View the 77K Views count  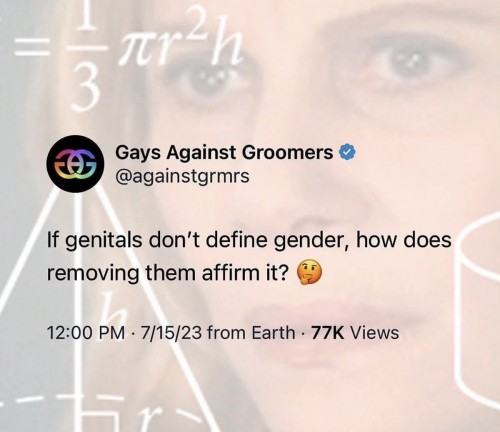[x=355, y=333]
